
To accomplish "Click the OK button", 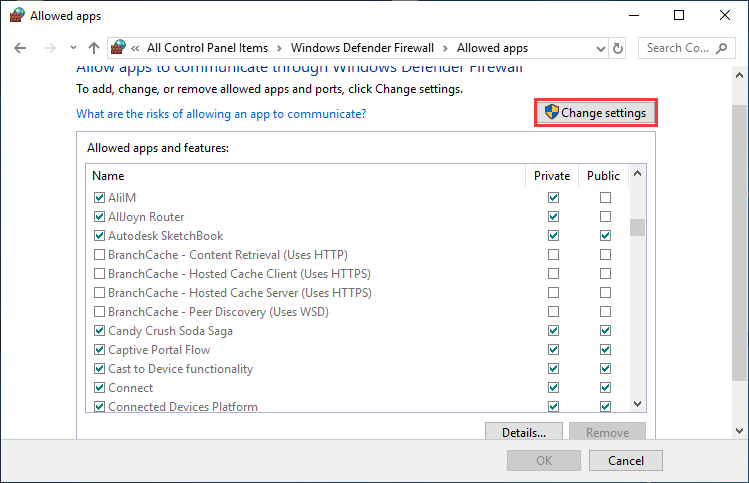I will pos(544,461).
